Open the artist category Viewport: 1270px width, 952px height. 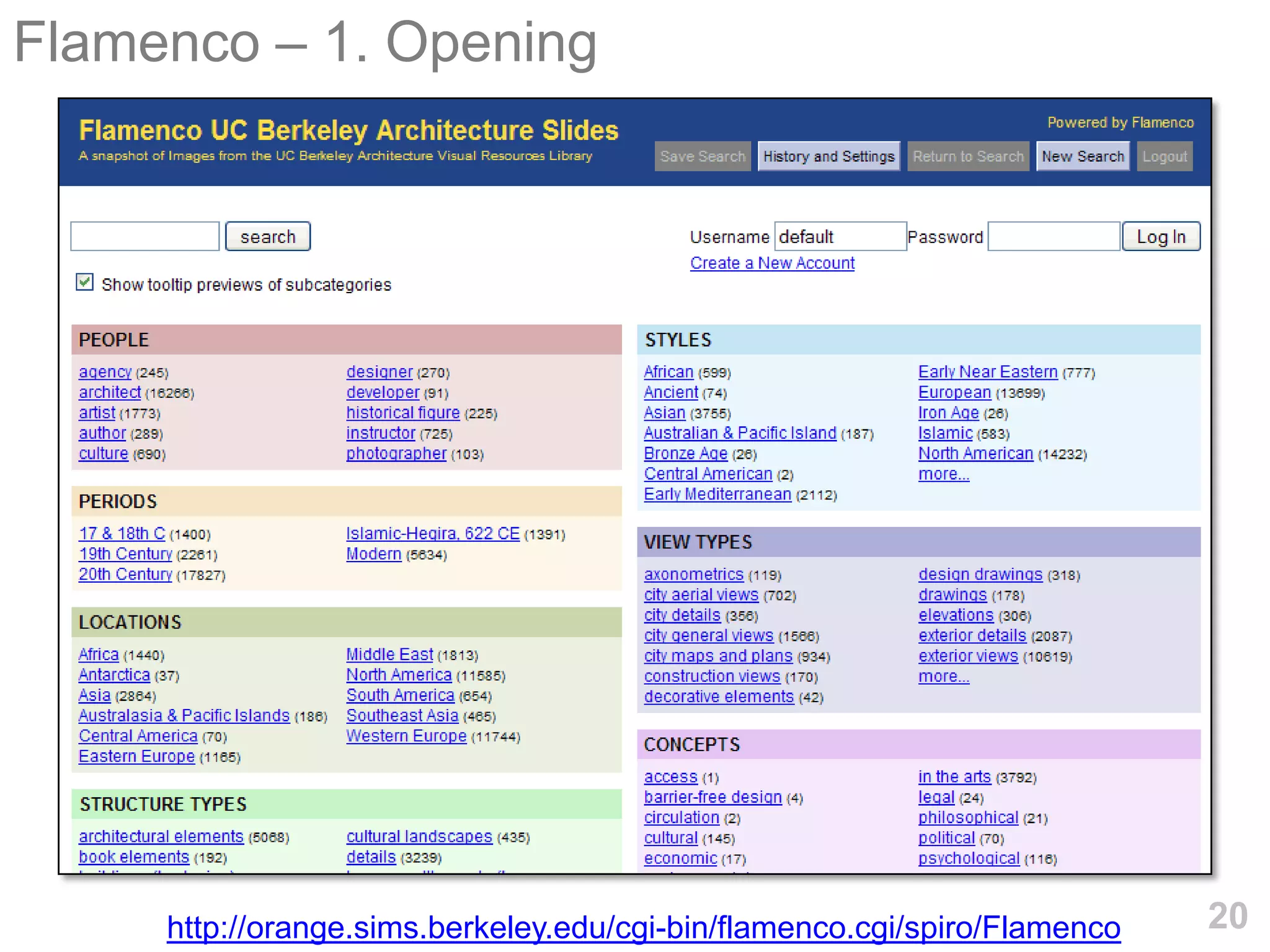coord(97,413)
